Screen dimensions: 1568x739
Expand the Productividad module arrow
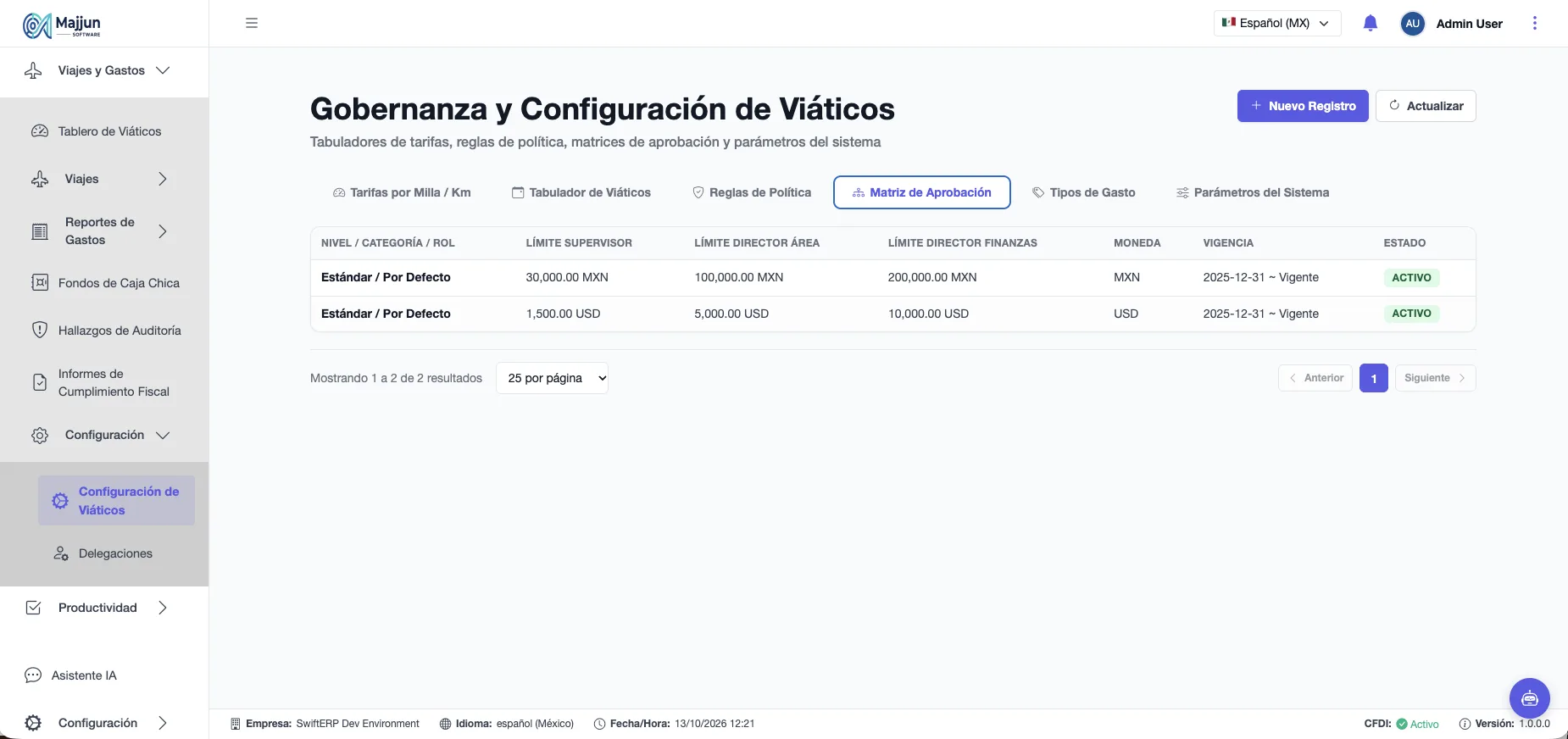coord(163,608)
